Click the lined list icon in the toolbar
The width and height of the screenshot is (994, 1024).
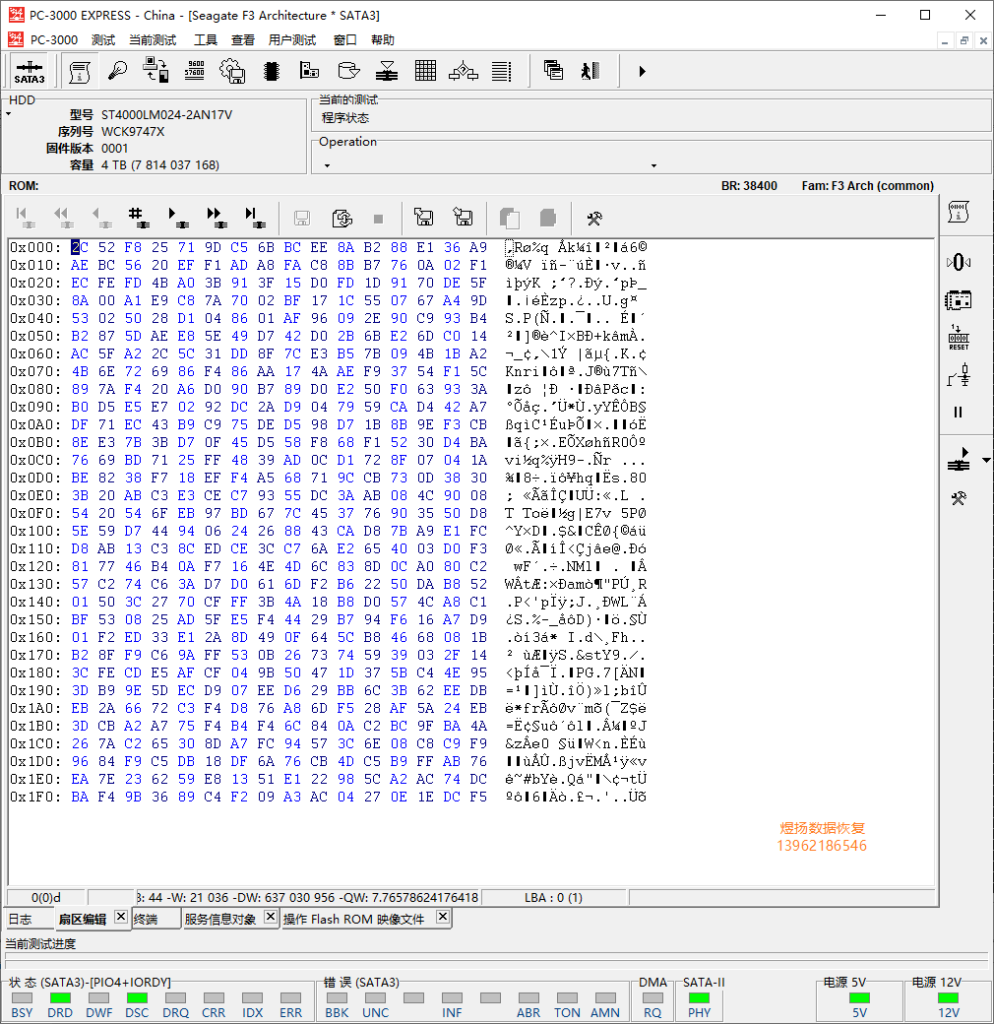502,71
